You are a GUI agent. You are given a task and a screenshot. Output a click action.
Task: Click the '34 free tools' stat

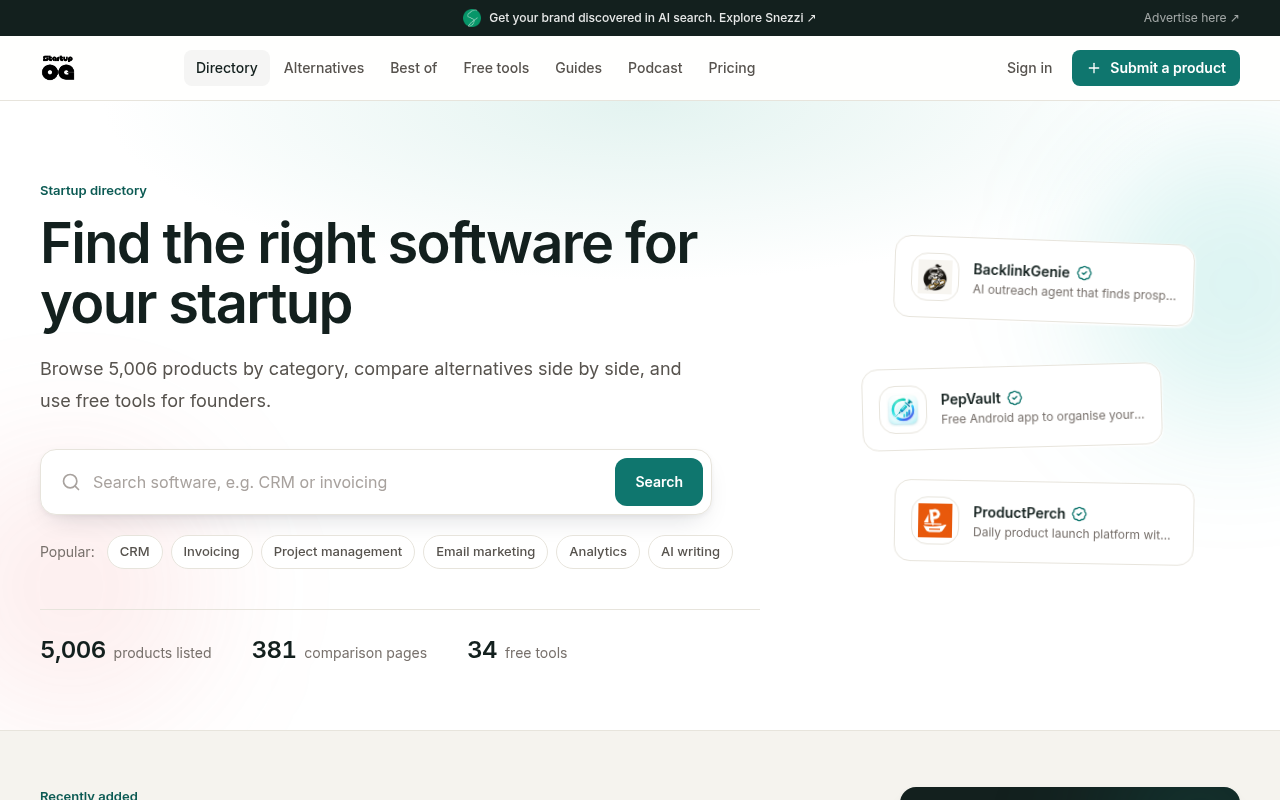tap(517, 651)
